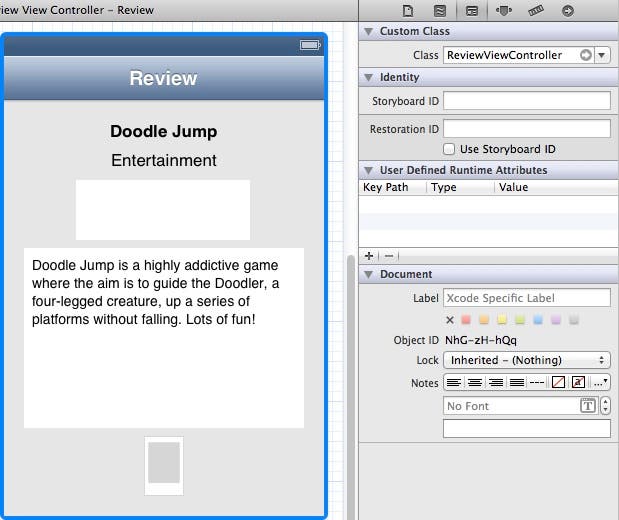Choose the purple label color swatch
The image size is (619, 520).
[556, 319]
